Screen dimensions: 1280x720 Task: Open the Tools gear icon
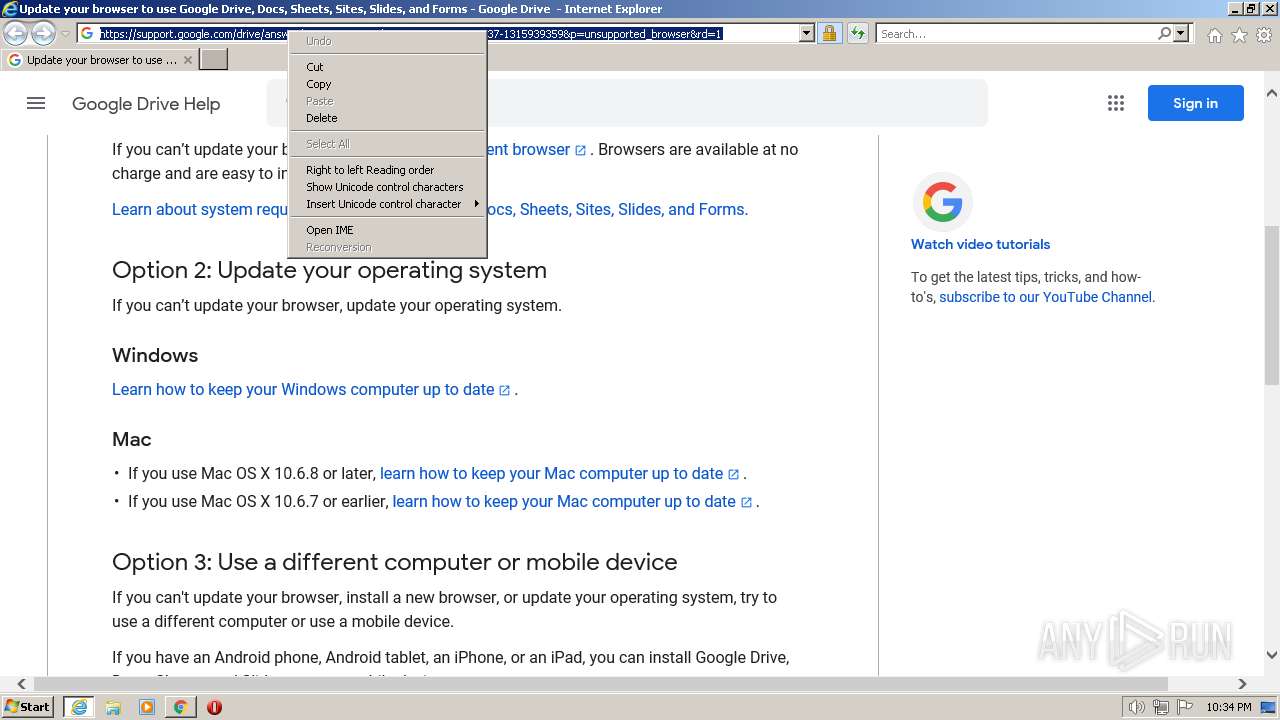1264,35
